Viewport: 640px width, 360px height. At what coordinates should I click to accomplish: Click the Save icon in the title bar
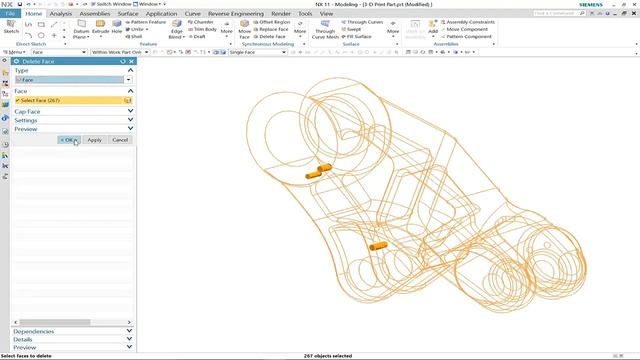[x=20, y=4]
